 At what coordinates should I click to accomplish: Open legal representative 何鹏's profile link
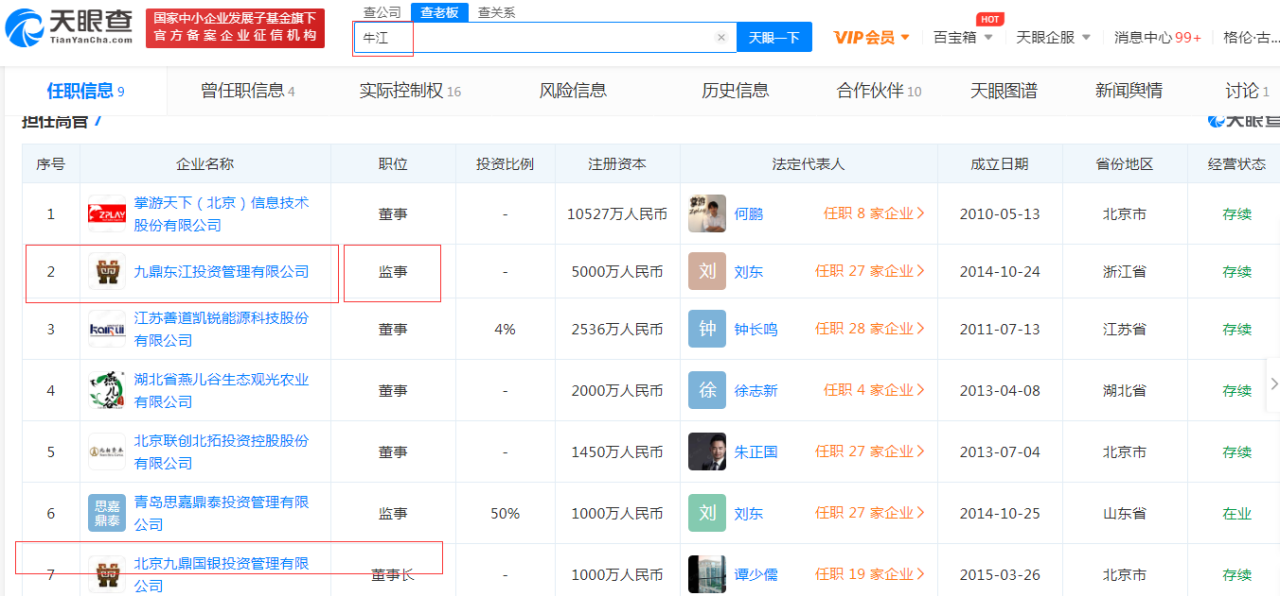[749, 213]
